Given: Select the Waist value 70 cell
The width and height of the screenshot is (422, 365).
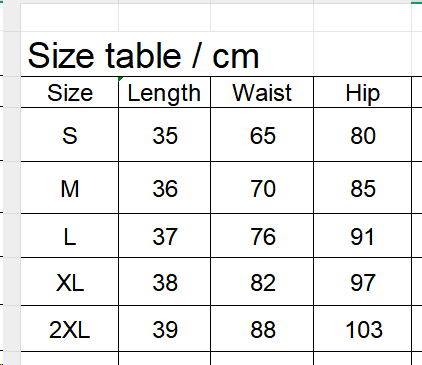Looking at the screenshot, I should click(x=262, y=188).
